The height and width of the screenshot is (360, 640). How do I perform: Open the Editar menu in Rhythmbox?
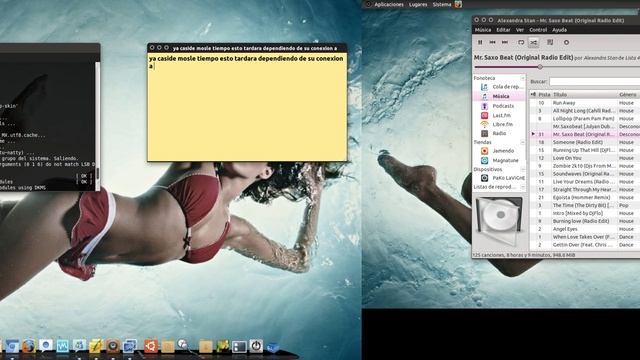503,30
